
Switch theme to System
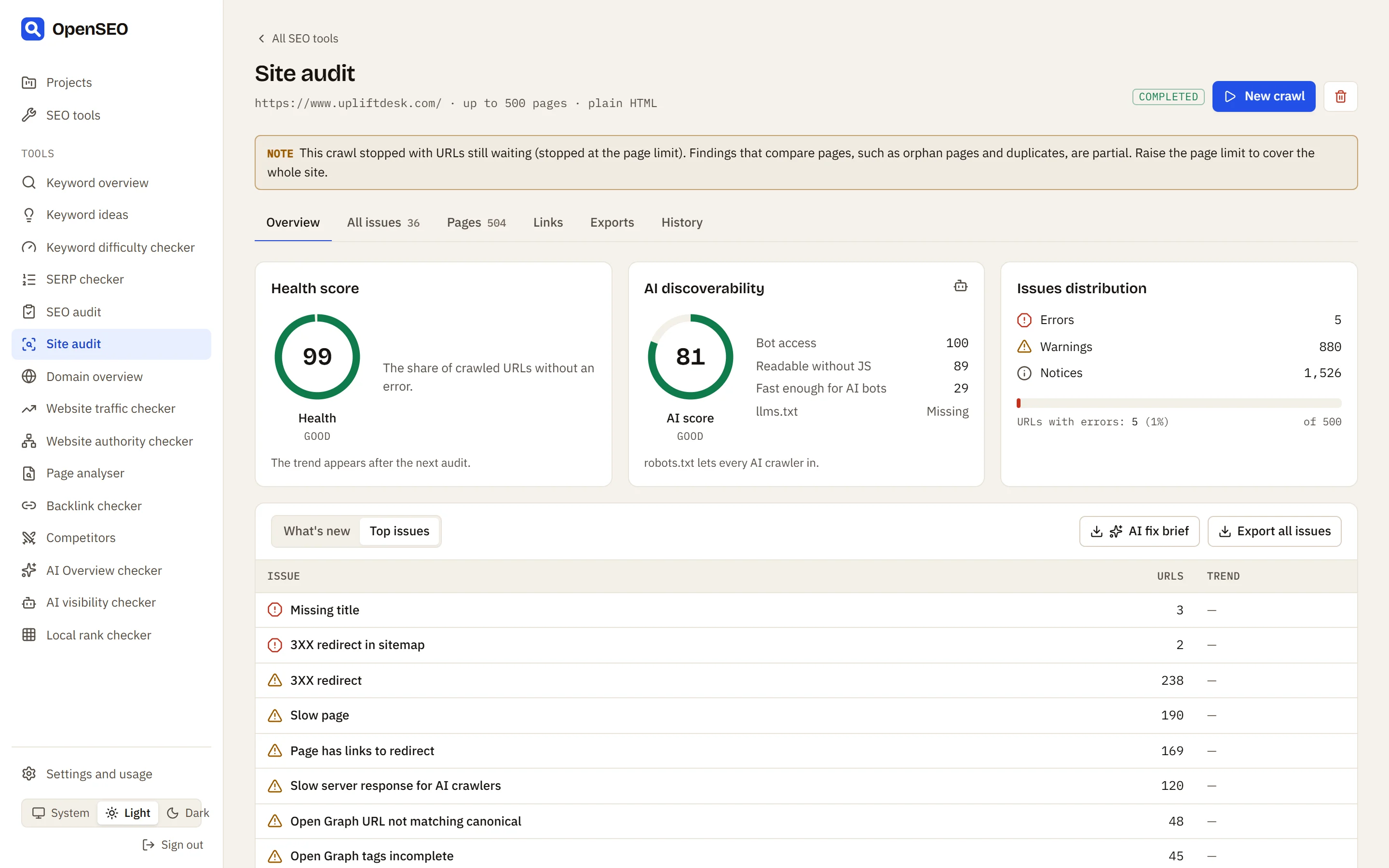click(61, 813)
